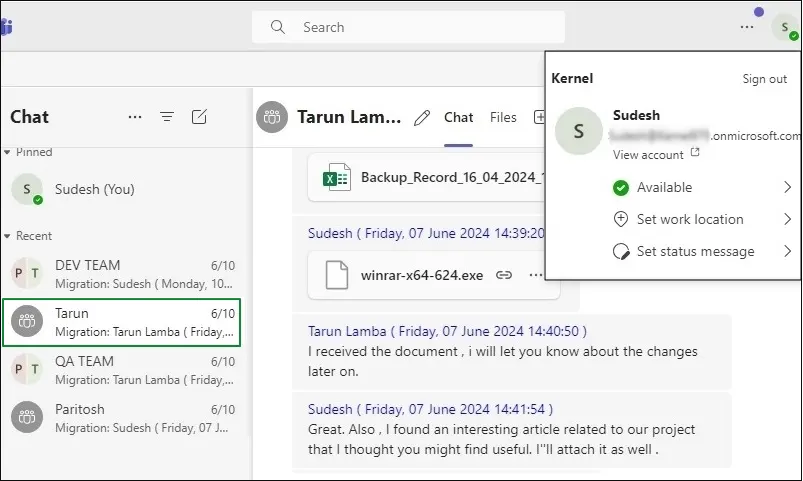The width and height of the screenshot is (803, 481).
Task: Open more options for winrar-x64-624.exe
Action: pos(536,276)
